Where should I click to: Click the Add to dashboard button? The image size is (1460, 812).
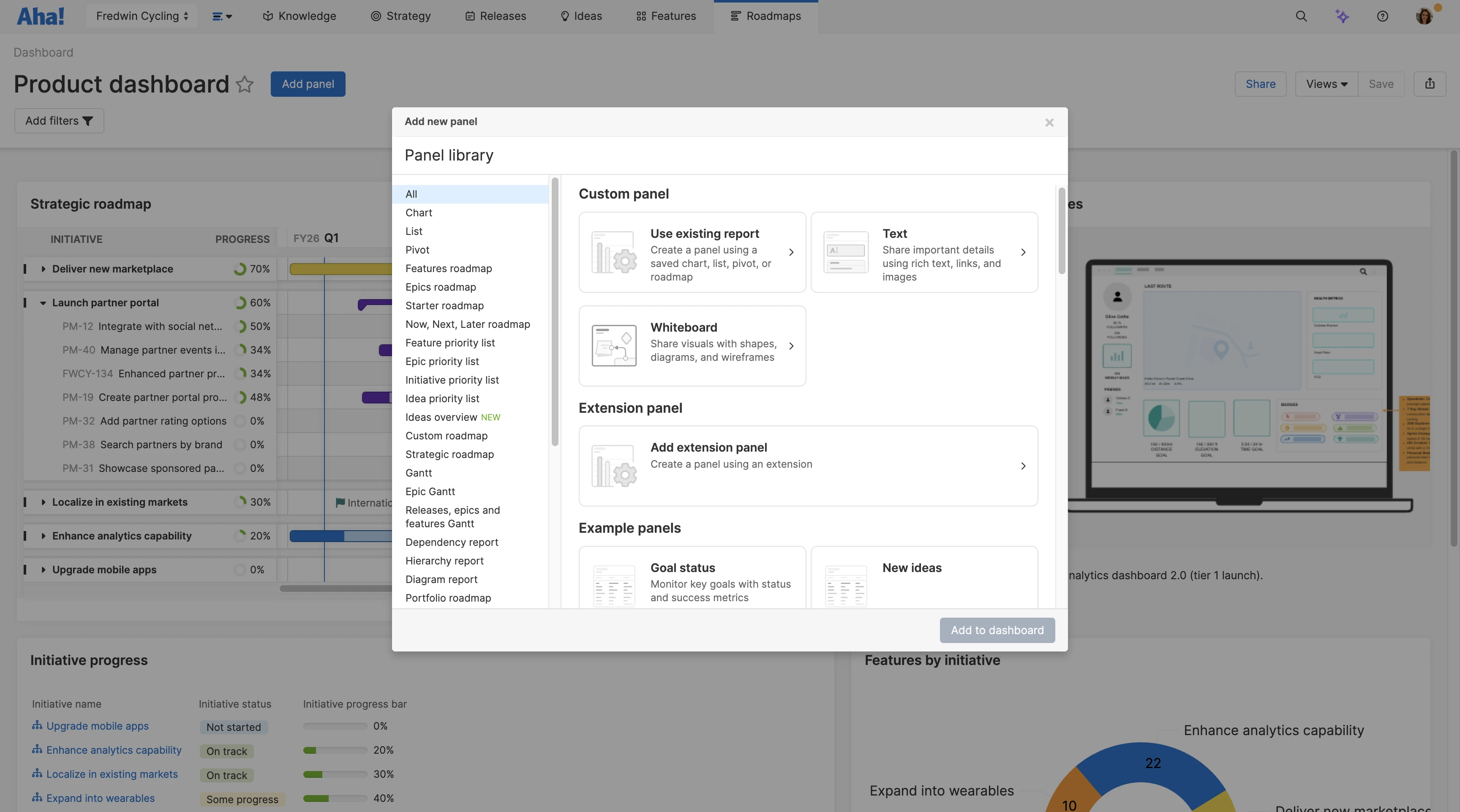(997, 630)
